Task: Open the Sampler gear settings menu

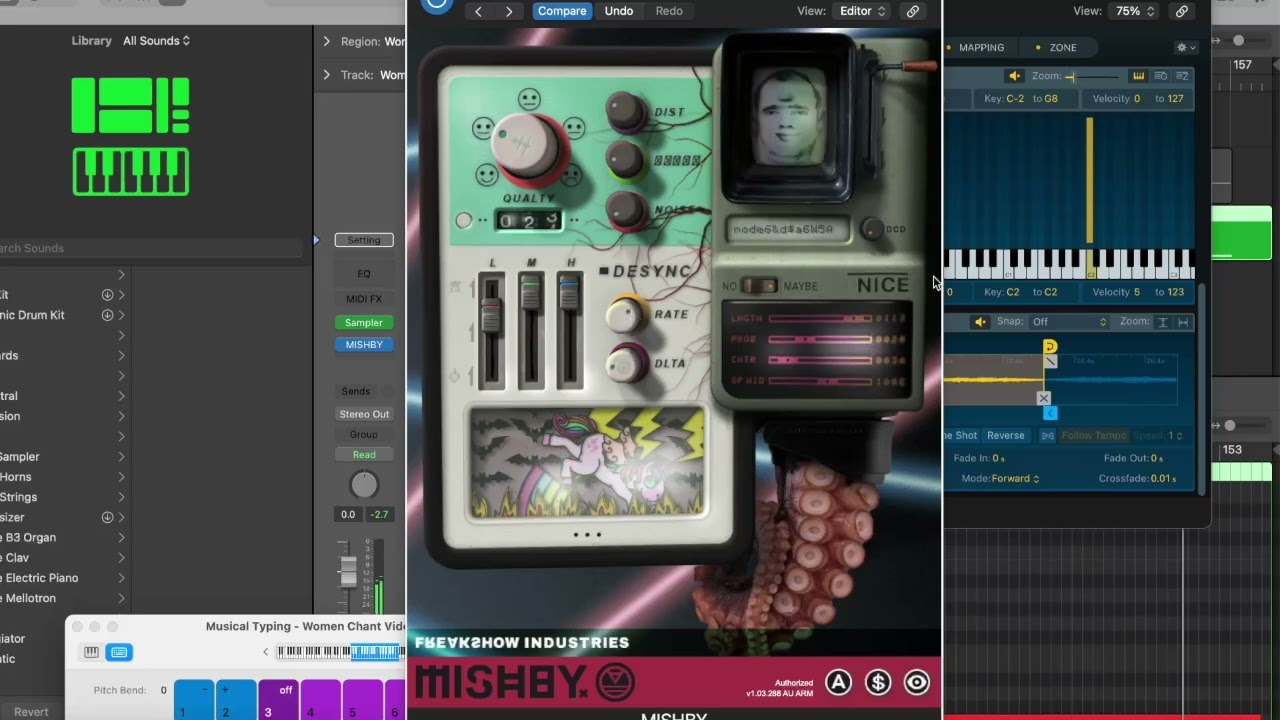Action: [x=1185, y=47]
